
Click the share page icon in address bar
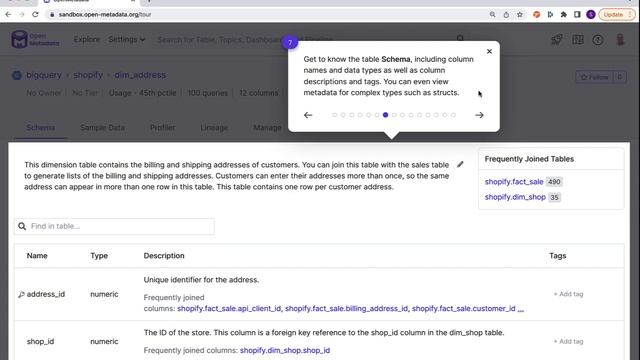[506, 14]
